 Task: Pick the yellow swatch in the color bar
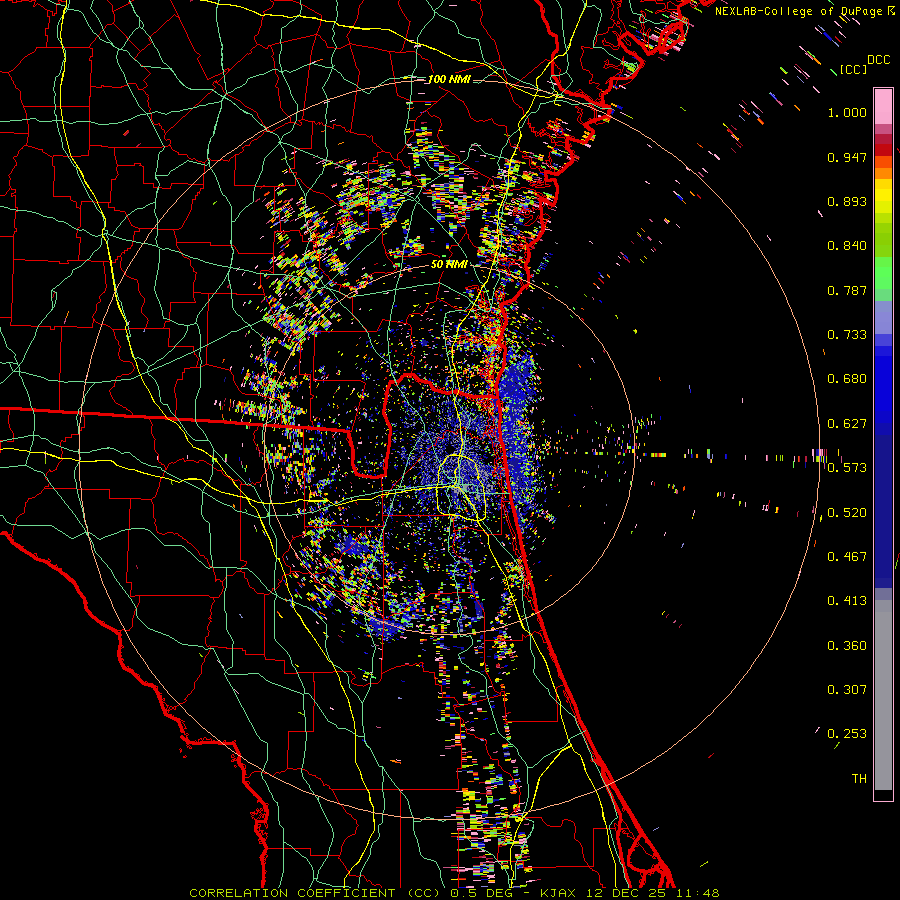[883, 198]
